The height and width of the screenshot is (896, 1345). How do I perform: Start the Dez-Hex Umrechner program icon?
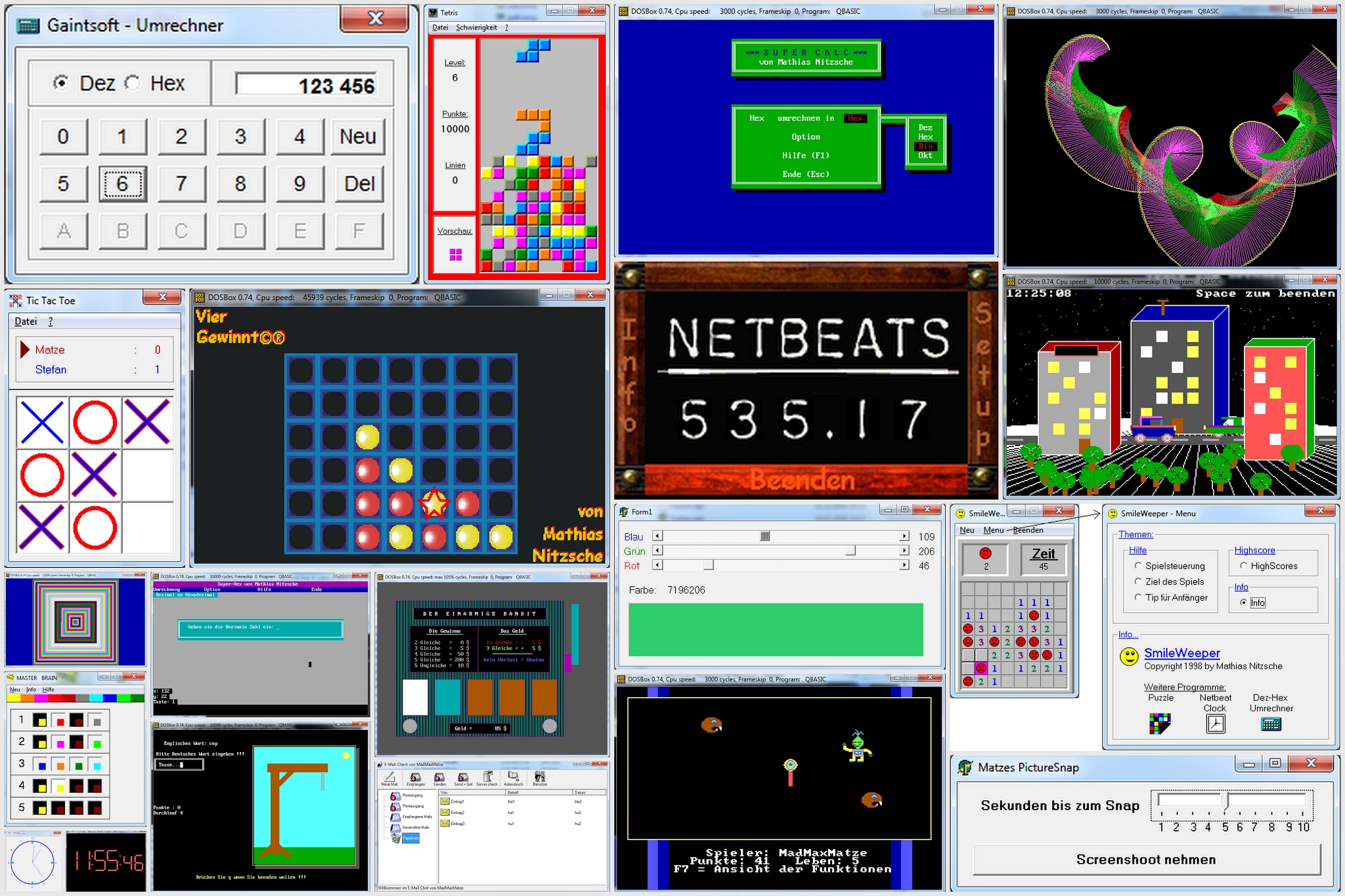pyautogui.click(x=1272, y=723)
